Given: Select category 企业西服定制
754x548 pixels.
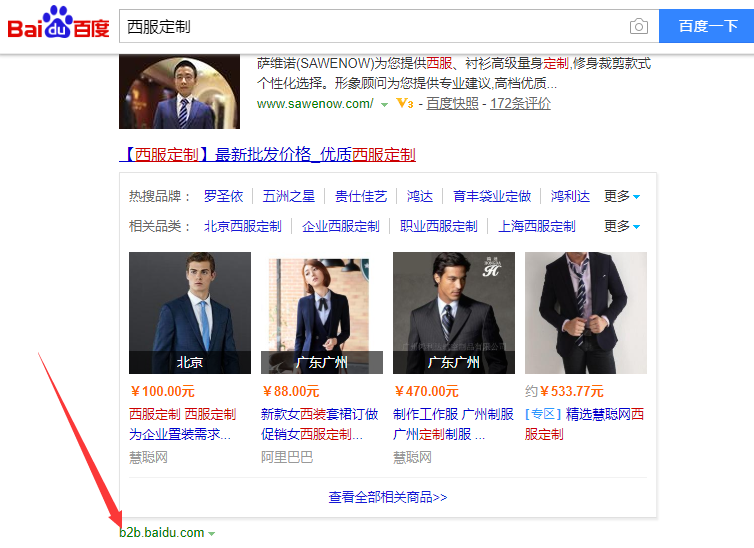Looking at the screenshot, I should coord(341,226).
